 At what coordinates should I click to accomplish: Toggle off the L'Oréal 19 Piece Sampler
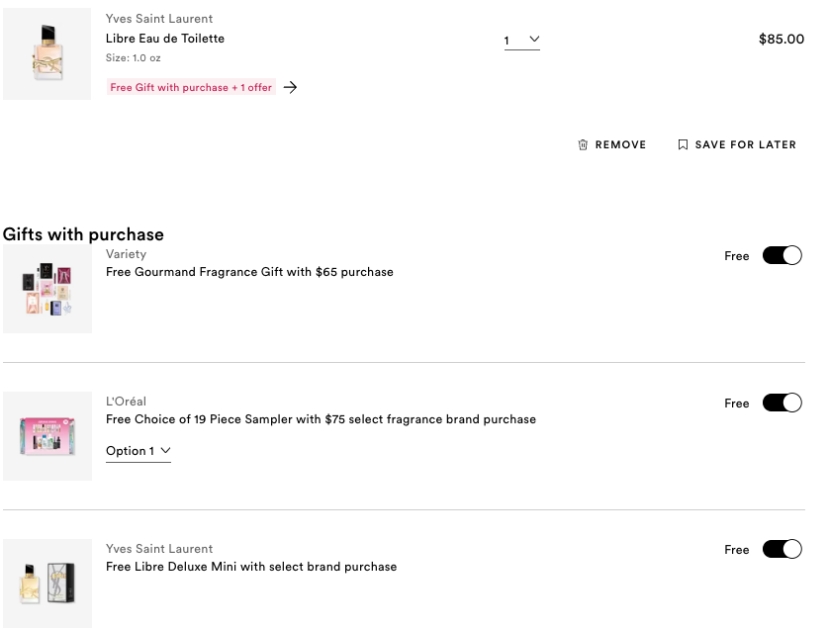[x=782, y=403]
